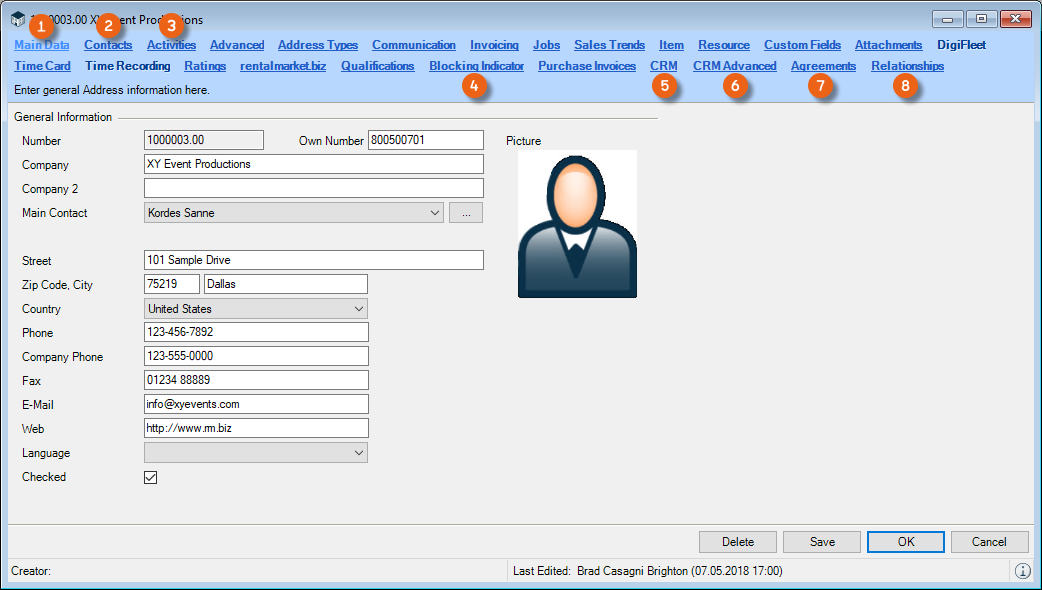Open the CRM Advanced tab
1042x590 pixels.
pyautogui.click(x=734, y=66)
